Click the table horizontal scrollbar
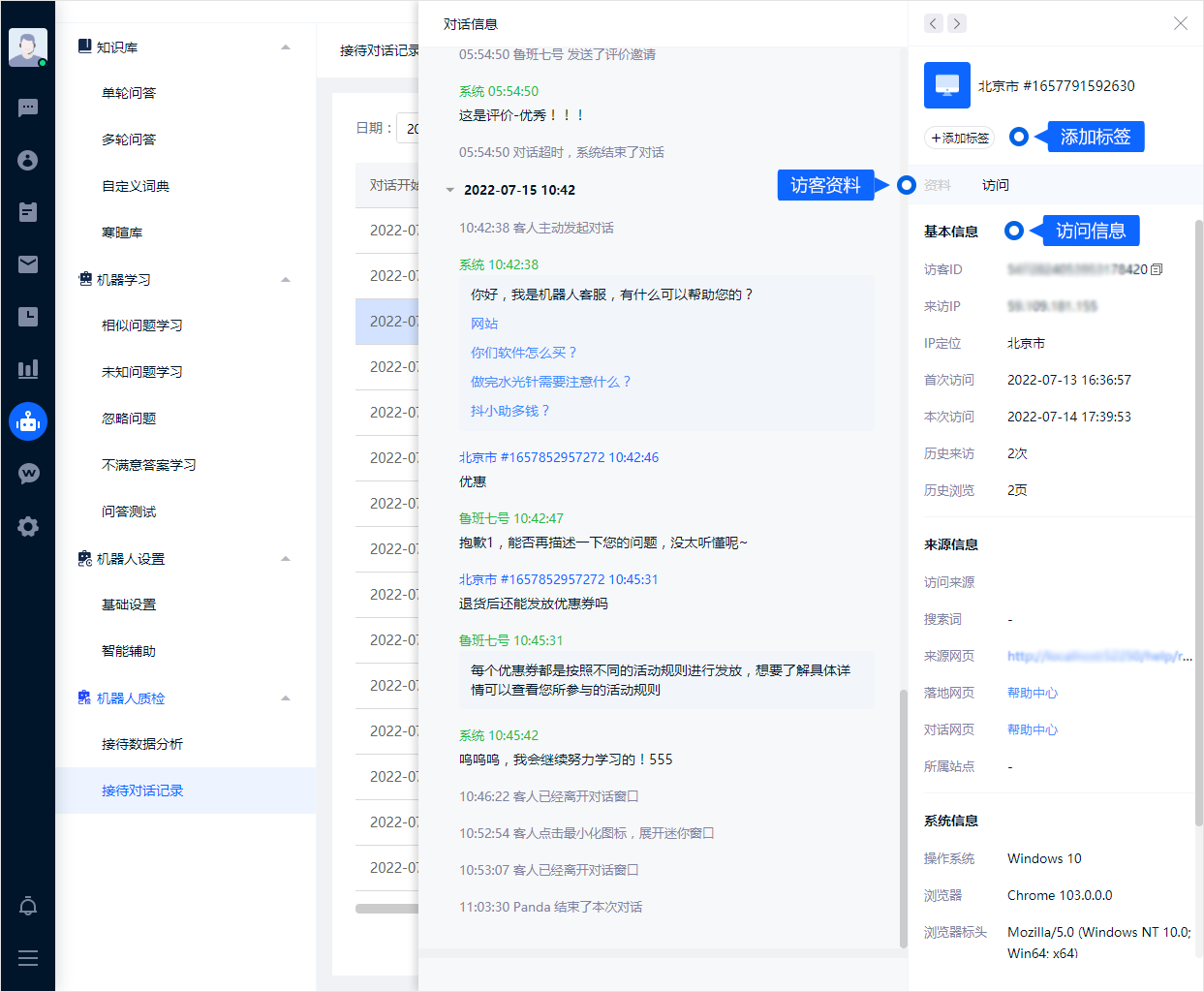This screenshot has height=992, width=1204. tap(387, 909)
